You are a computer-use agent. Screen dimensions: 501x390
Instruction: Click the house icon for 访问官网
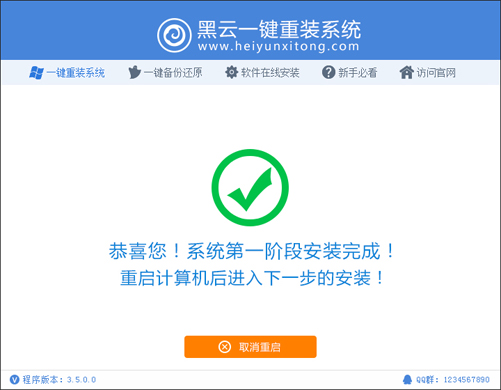click(x=407, y=72)
